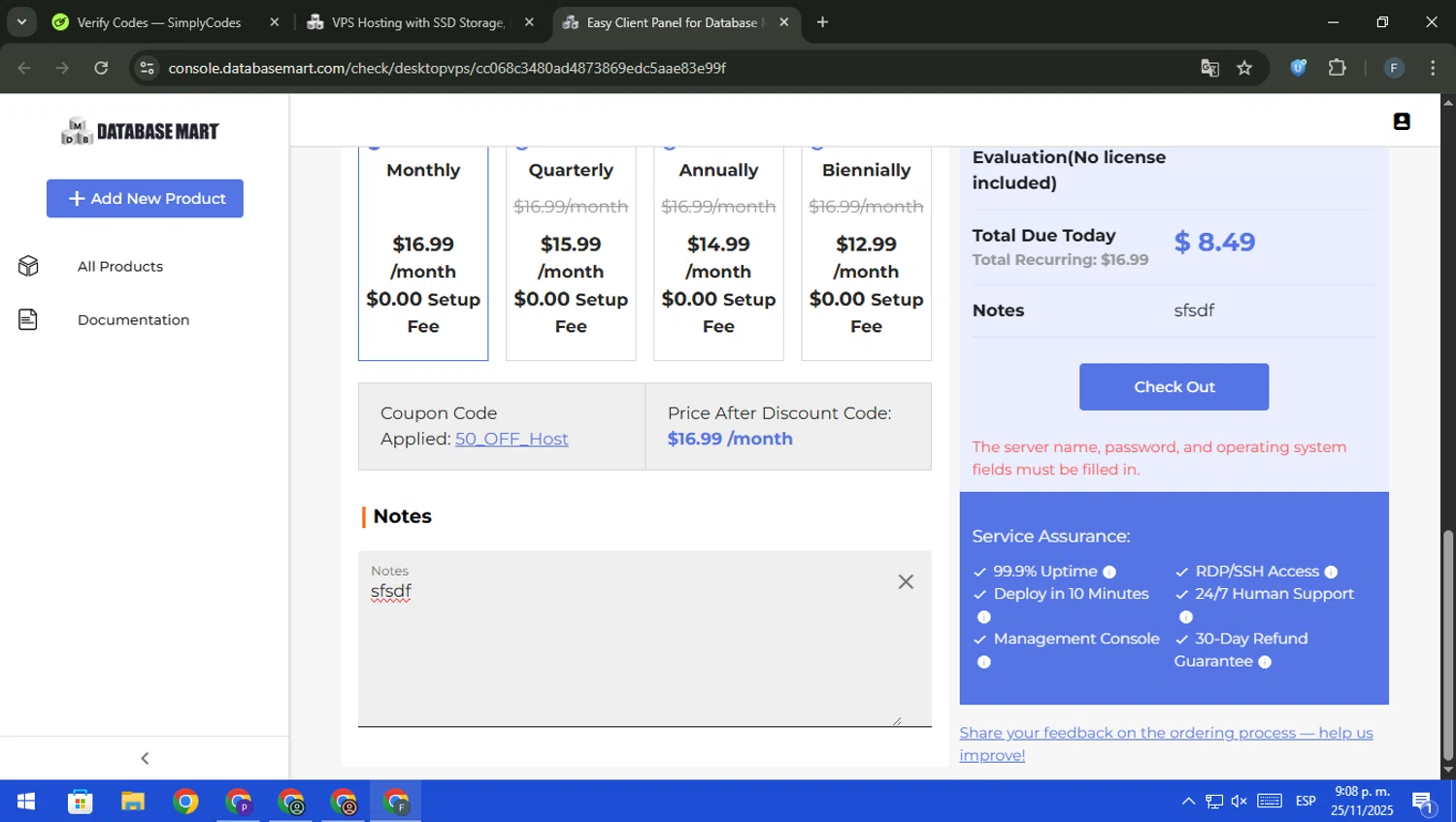Viewport: 1456px width, 822px height.
Task: Click the Documentation page icon
Action: coord(28,319)
